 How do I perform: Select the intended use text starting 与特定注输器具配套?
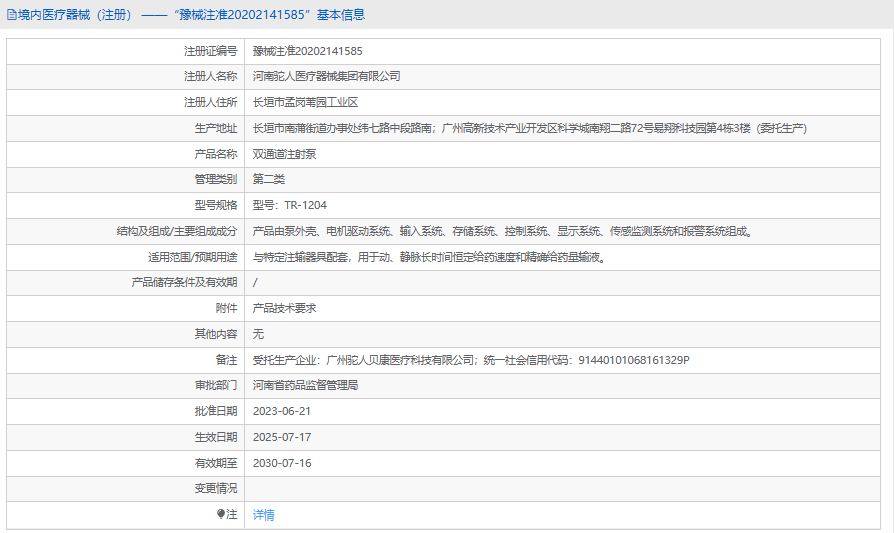pyautogui.click(x=430, y=257)
